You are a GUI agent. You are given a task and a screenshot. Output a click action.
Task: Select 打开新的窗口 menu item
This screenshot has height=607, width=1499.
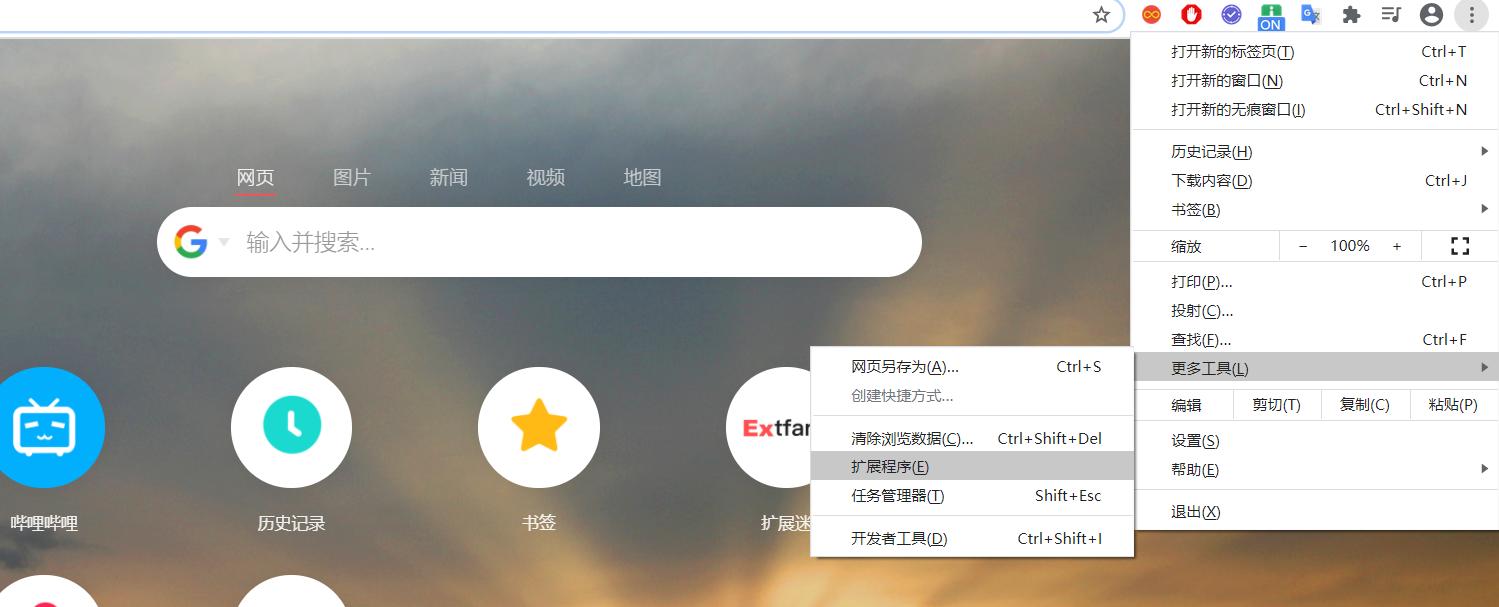coord(1315,81)
